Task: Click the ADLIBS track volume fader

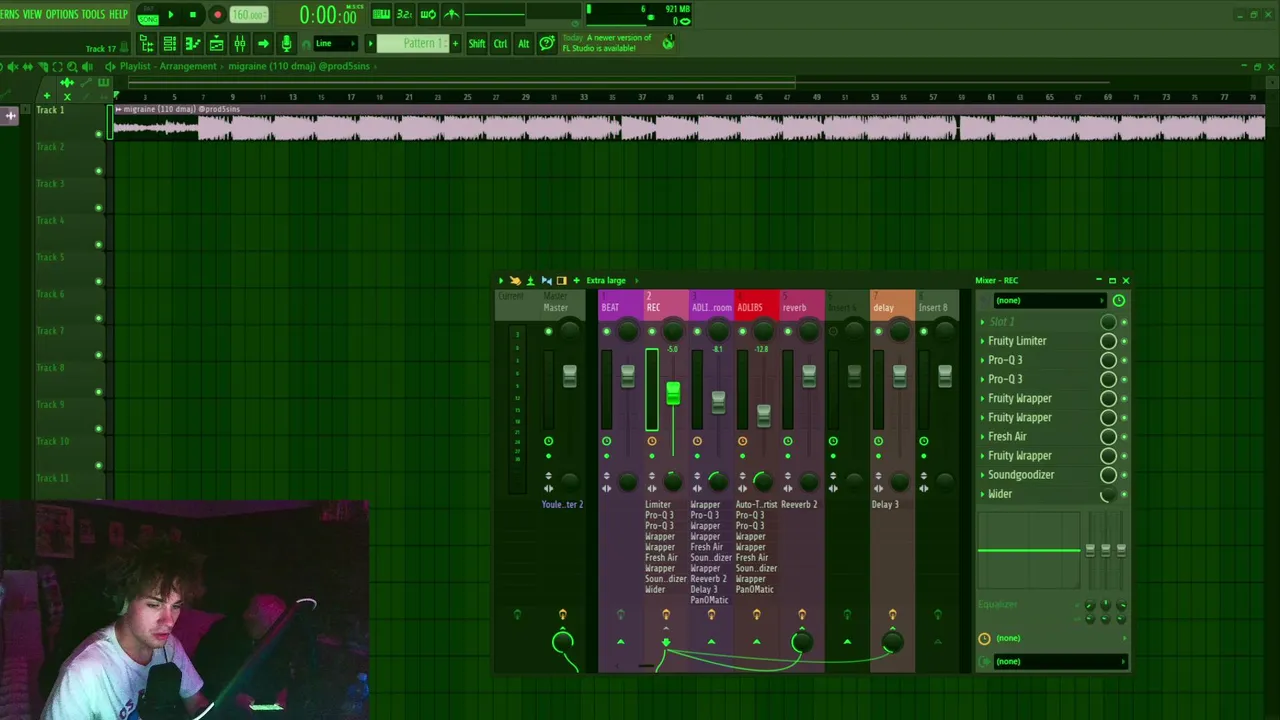Action: (764, 414)
